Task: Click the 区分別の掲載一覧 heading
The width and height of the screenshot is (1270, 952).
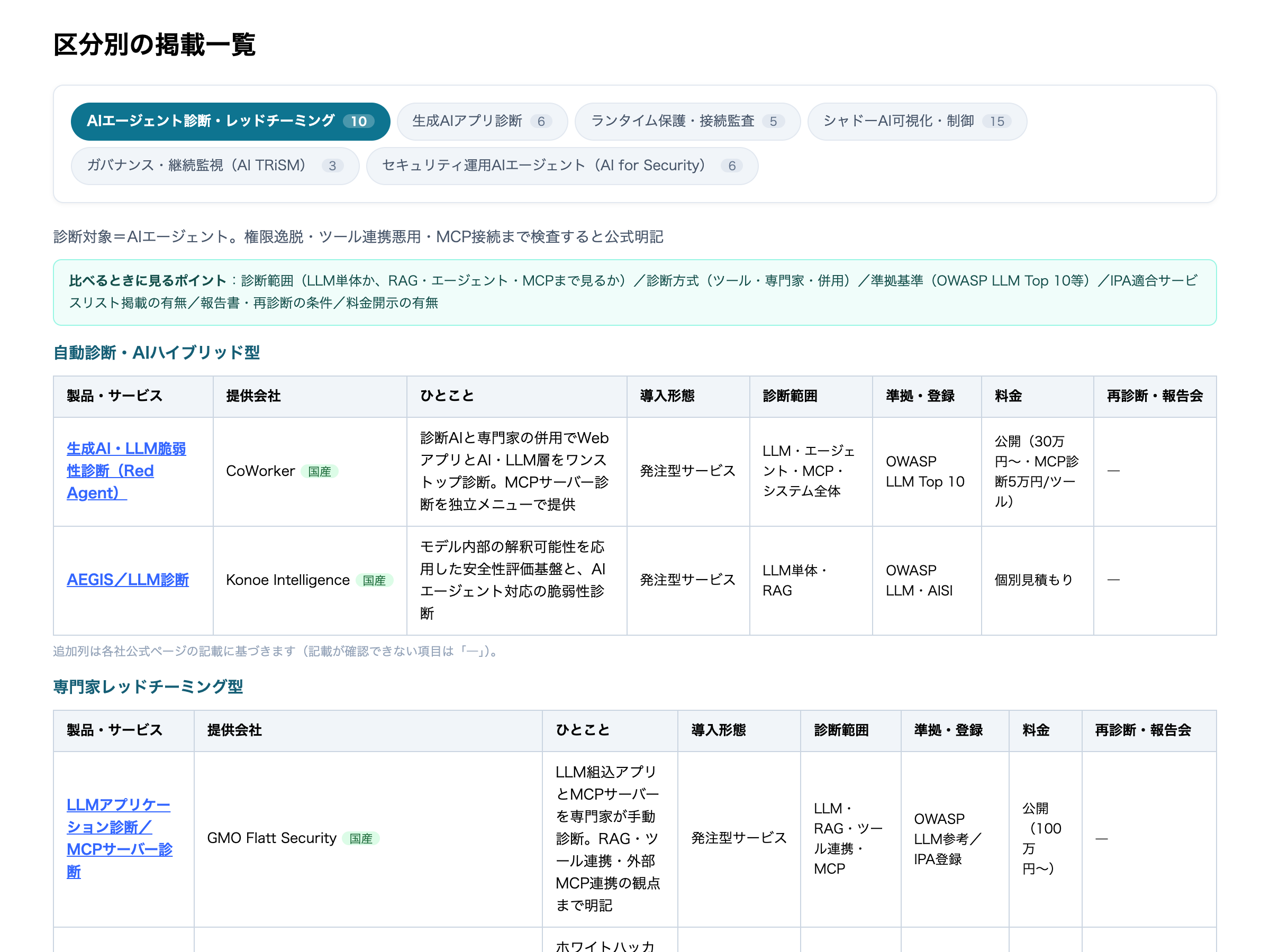Action: 155,44
